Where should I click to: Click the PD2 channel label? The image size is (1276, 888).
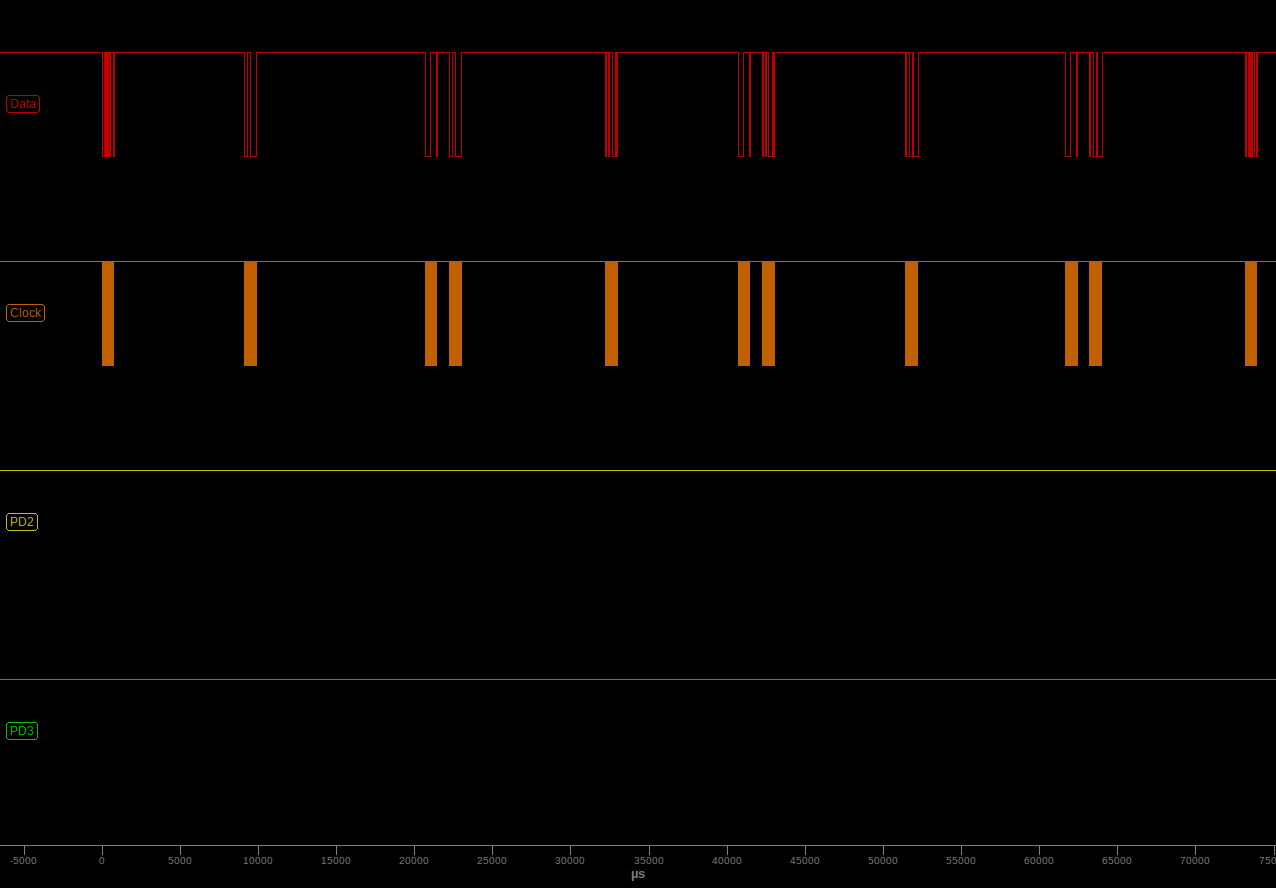(22, 522)
